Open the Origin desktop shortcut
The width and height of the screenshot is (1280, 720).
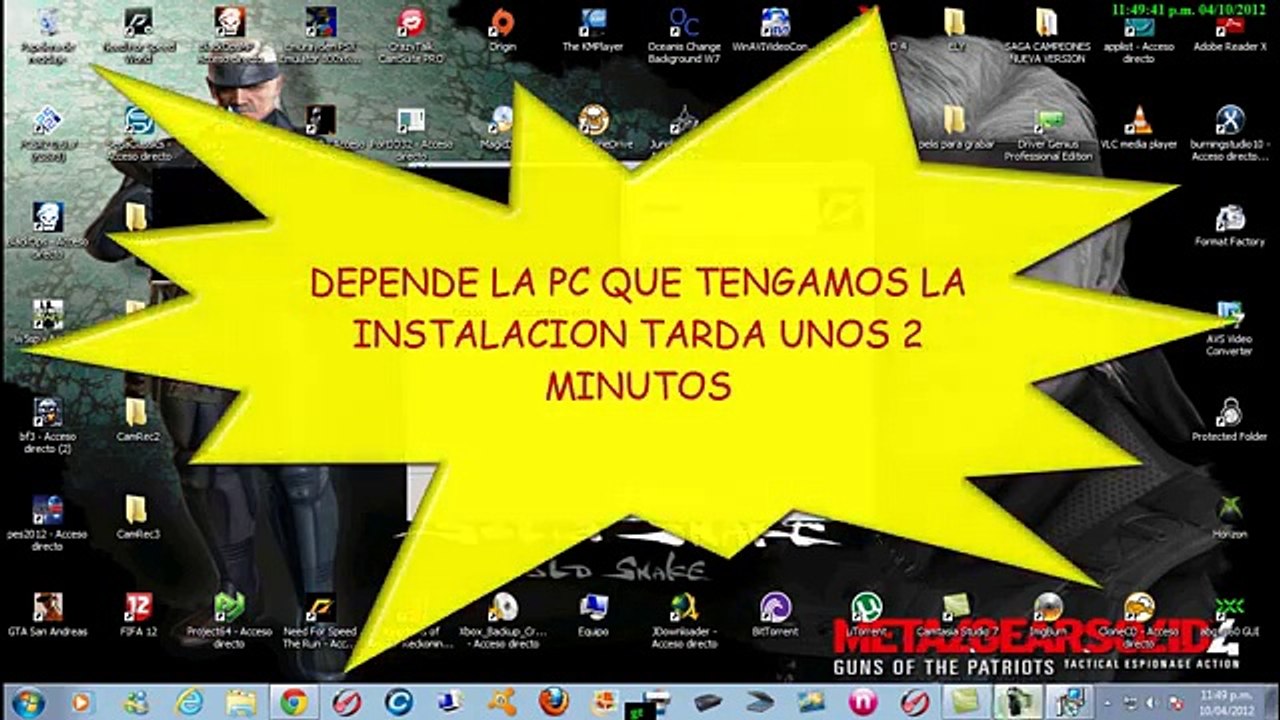click(x=502, y=30)
